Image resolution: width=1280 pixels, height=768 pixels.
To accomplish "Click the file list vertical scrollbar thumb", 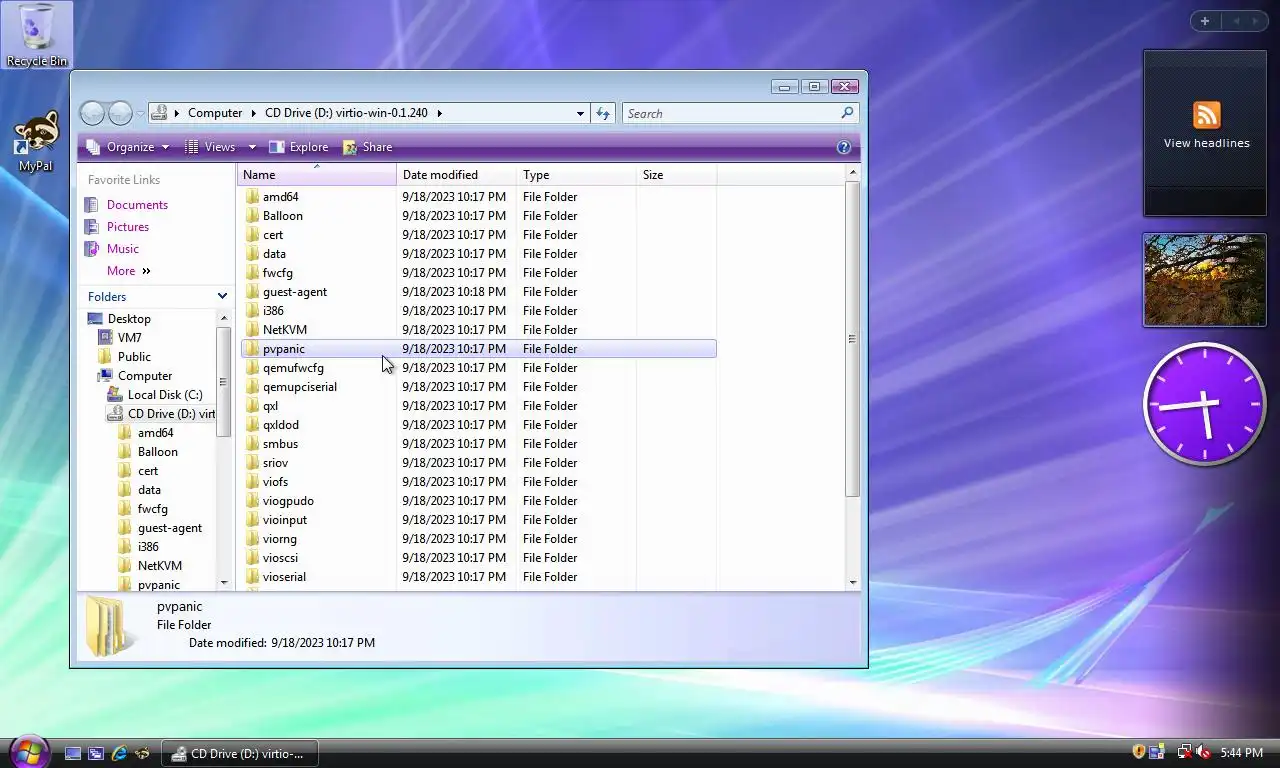I will pyautogui.click(x=853, y=339).
